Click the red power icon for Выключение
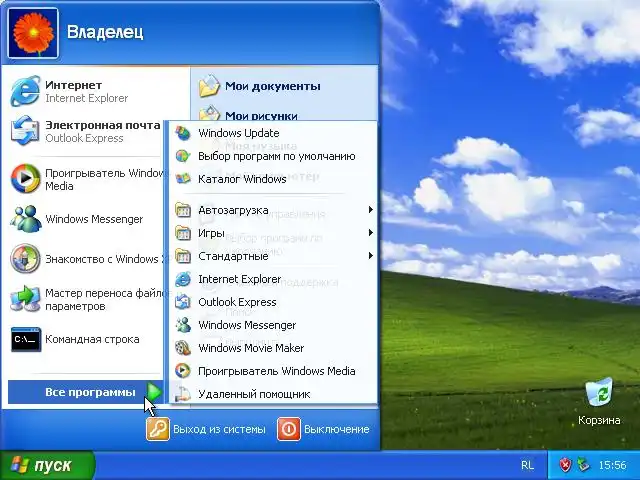The width and height of the screenshot is (640, 480). [289, 429]
